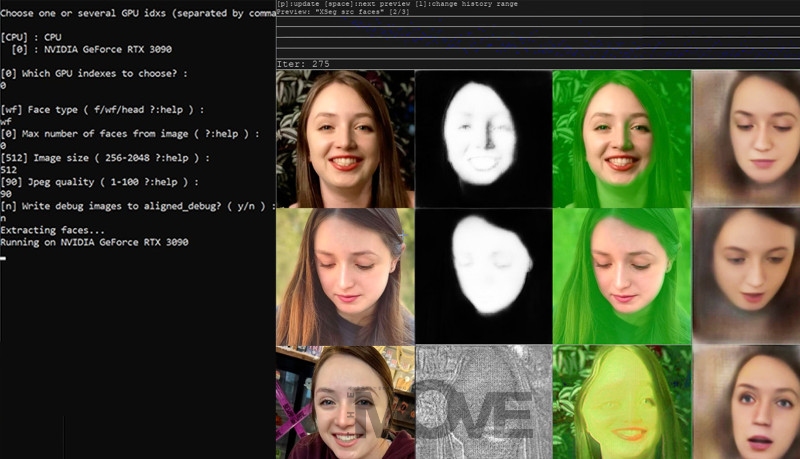
Task: Select the top-right blurry predicted face
Action: 746,139
